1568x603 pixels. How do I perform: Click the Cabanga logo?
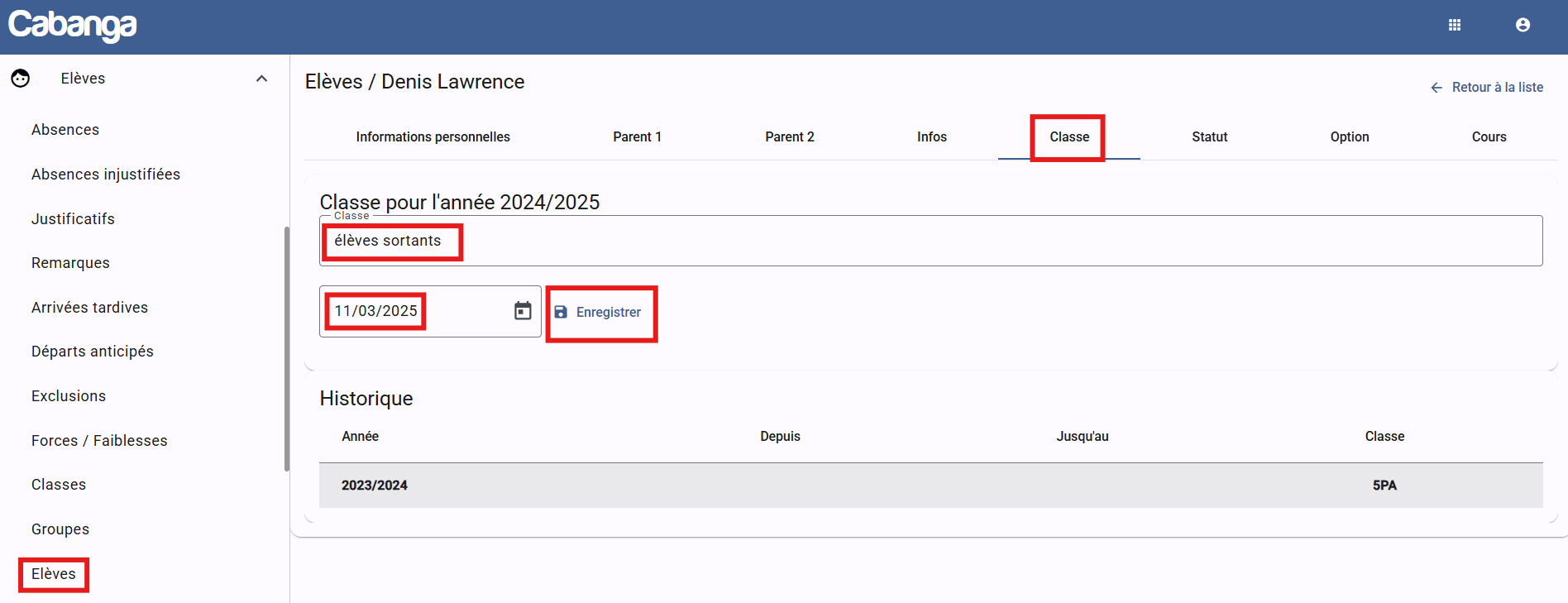pyautogui.click(x=73, y=25)
